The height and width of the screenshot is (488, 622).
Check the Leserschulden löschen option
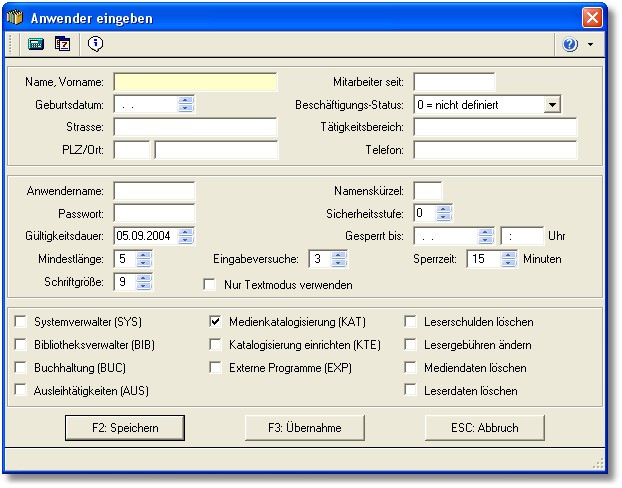(410, 322)
